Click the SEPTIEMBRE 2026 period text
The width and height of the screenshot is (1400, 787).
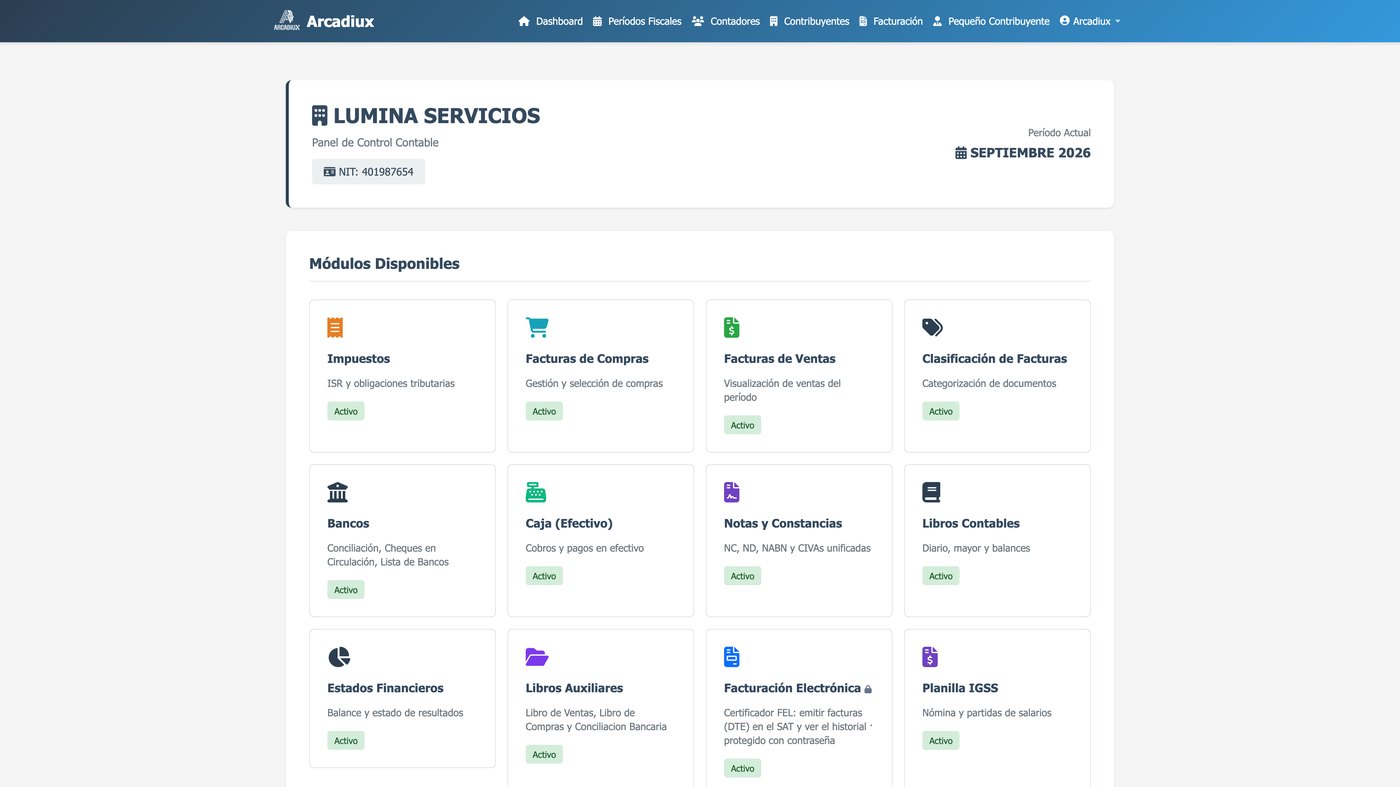point(1030,153)
